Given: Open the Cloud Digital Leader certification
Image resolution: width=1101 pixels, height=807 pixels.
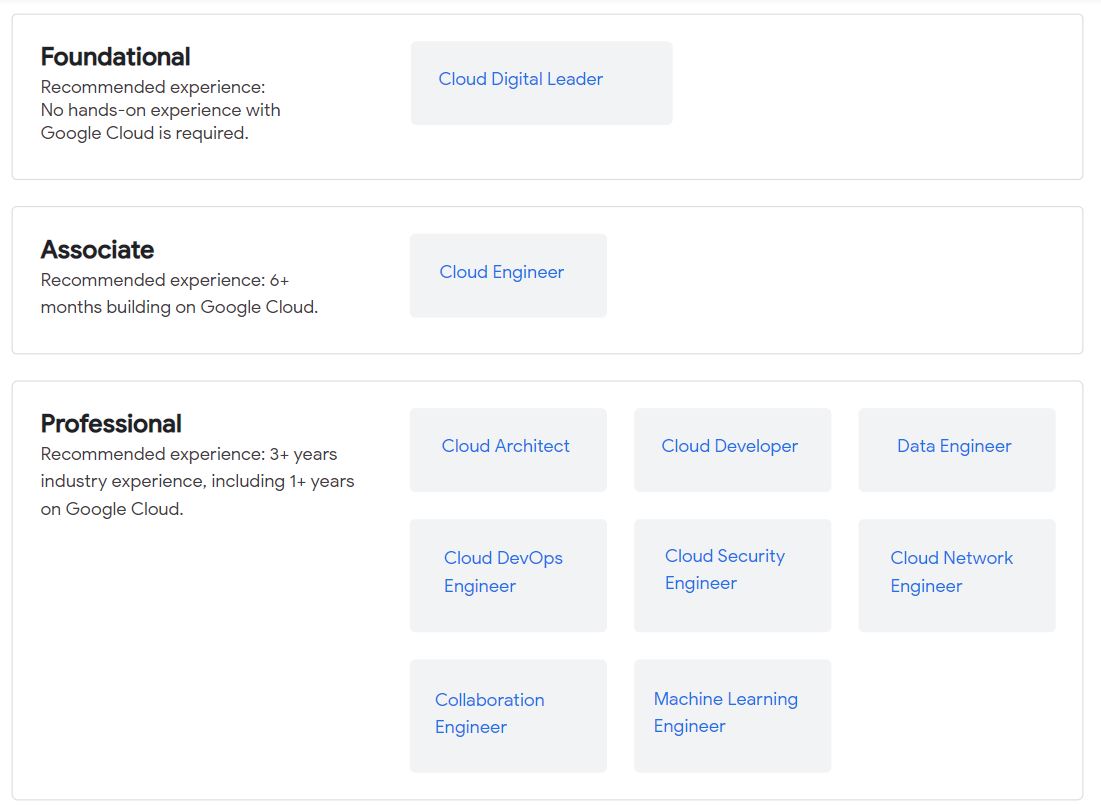Looking at the screenshot, I should coord(541,83).
